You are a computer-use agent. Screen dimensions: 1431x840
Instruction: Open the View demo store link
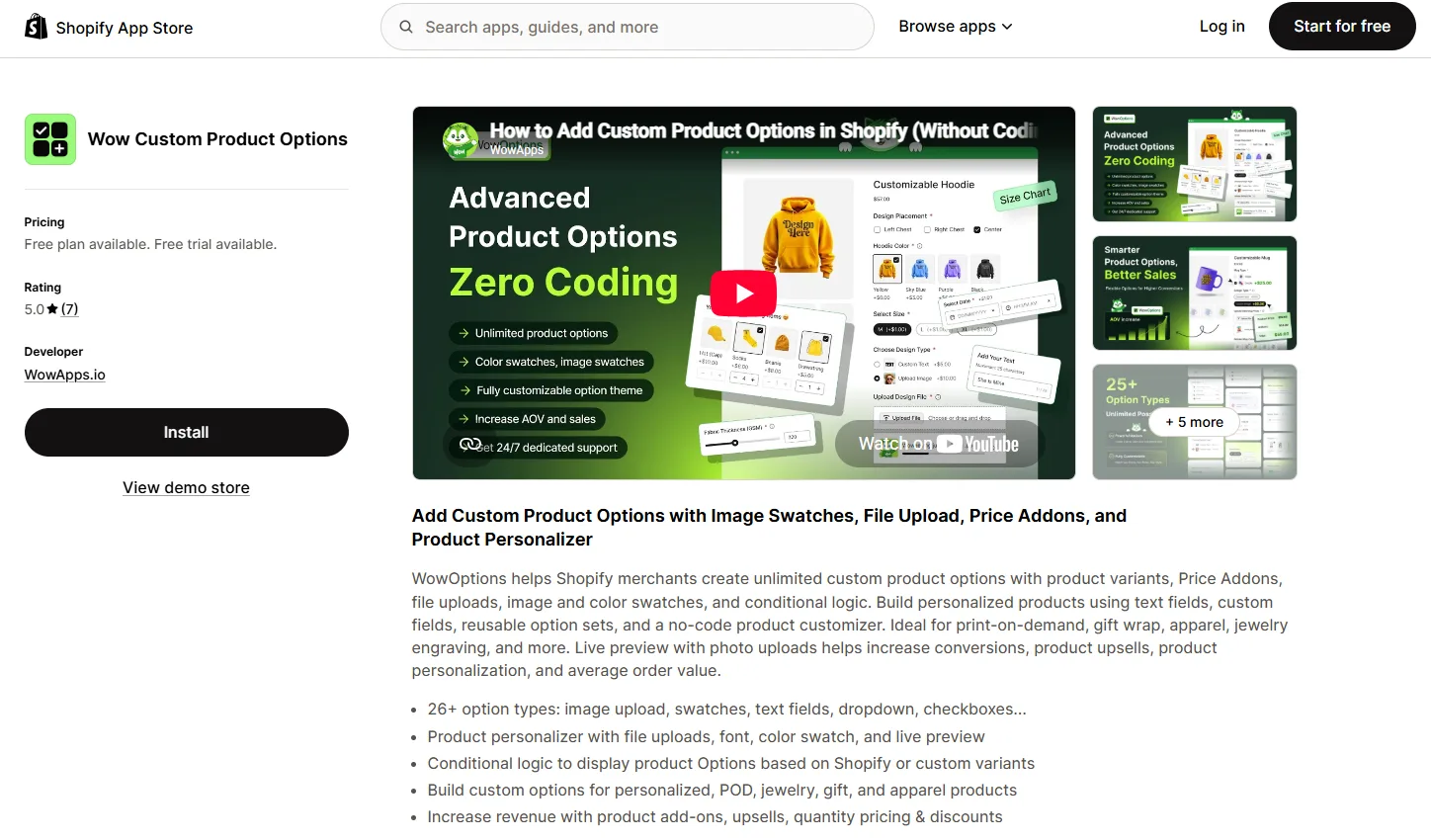pos(186,487)
